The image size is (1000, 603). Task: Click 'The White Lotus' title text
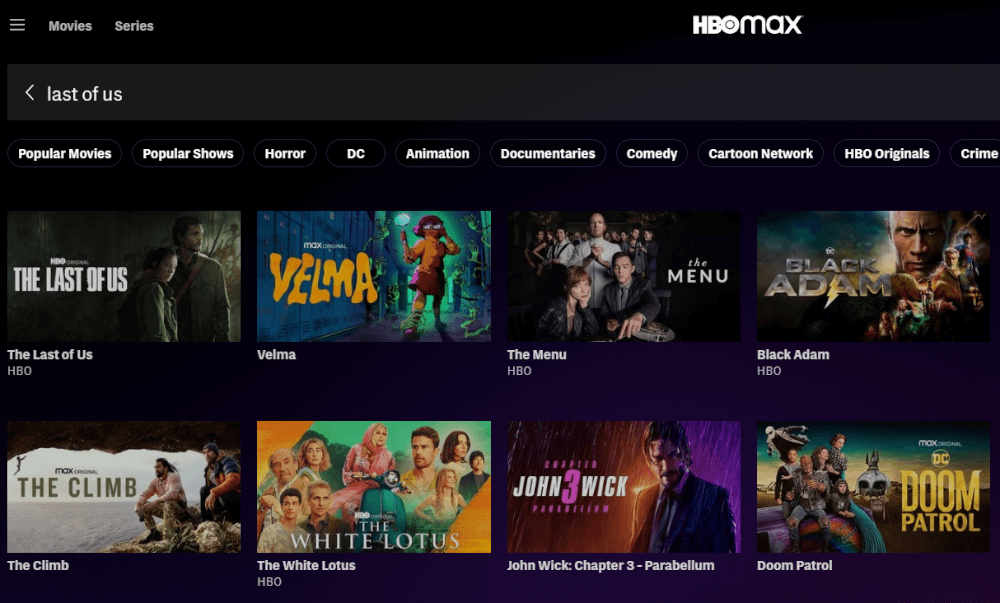(x=306, y=565)
